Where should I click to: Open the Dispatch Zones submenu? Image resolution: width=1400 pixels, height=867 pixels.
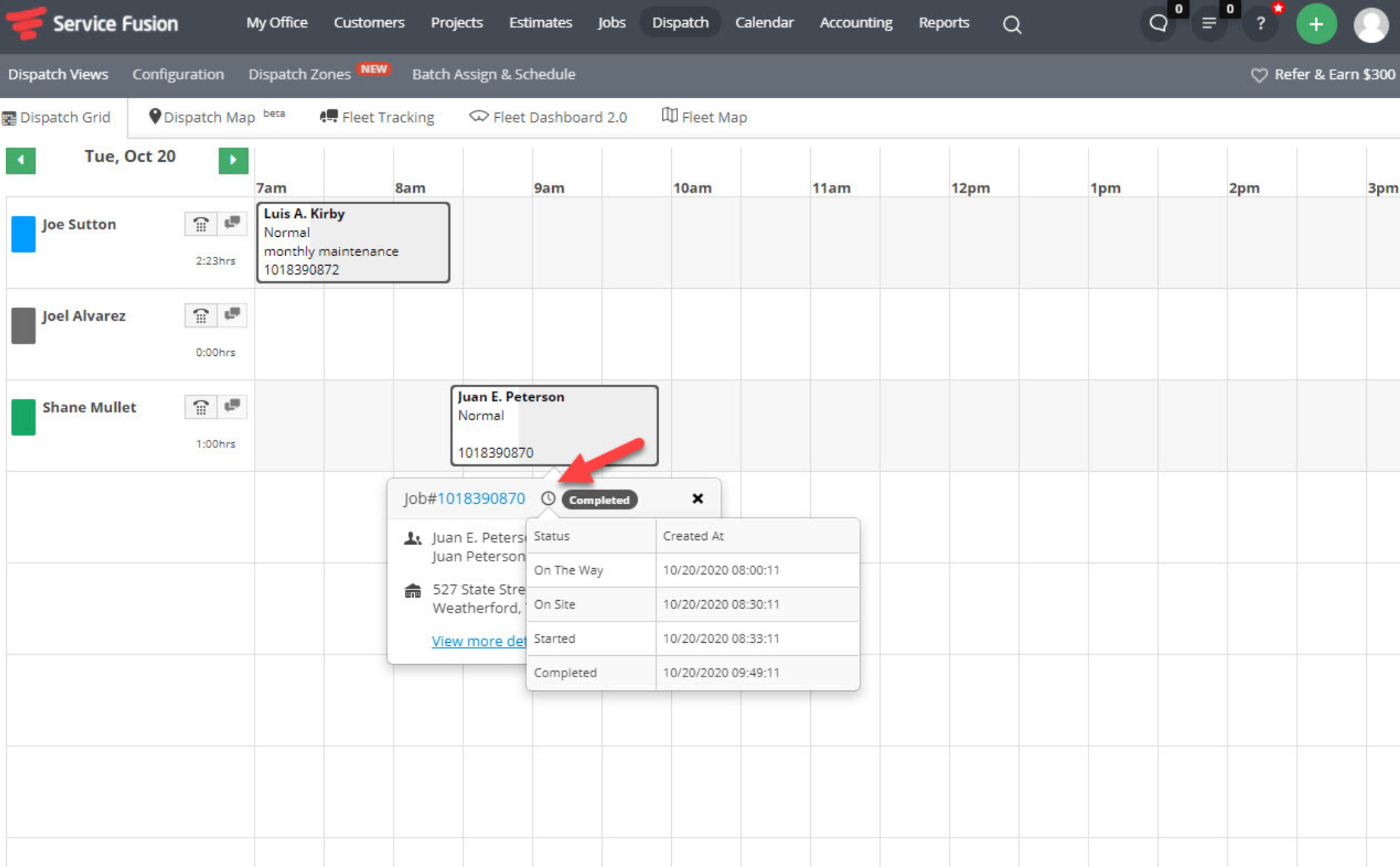pyautogui.click(x=300, y=74)
